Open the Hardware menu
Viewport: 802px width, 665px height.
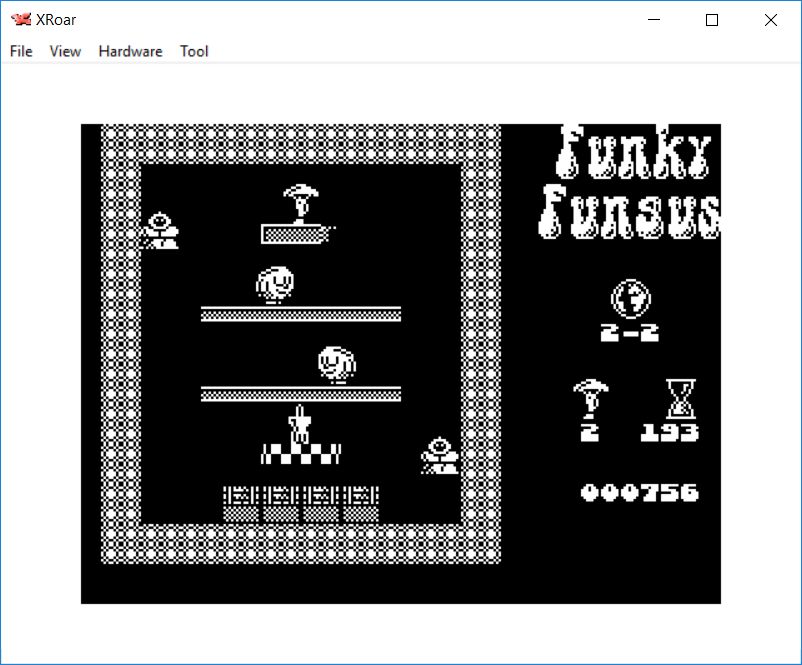click(x=130, y=51)
